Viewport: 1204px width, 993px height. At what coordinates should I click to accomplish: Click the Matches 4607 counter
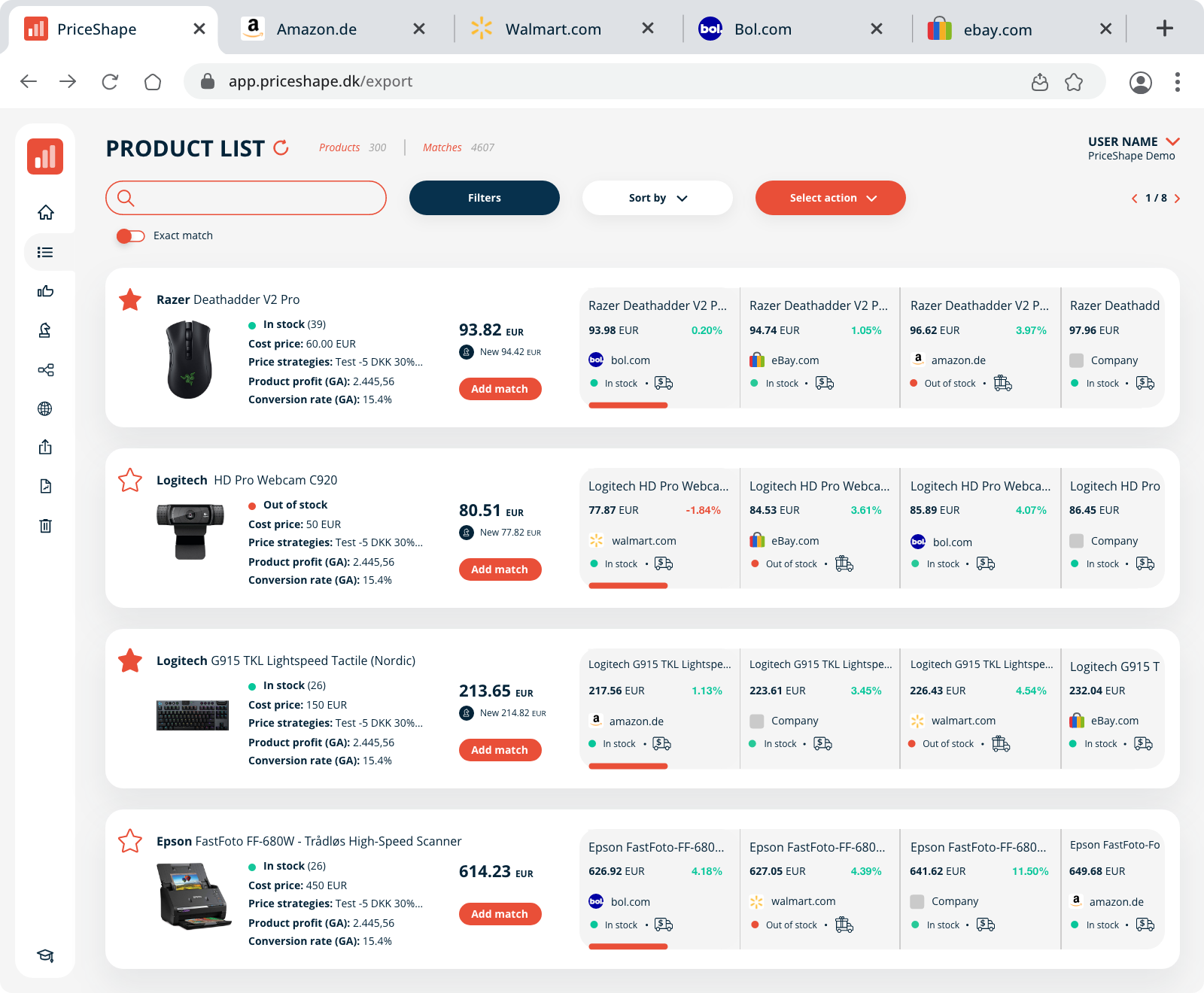pos(458,147)
